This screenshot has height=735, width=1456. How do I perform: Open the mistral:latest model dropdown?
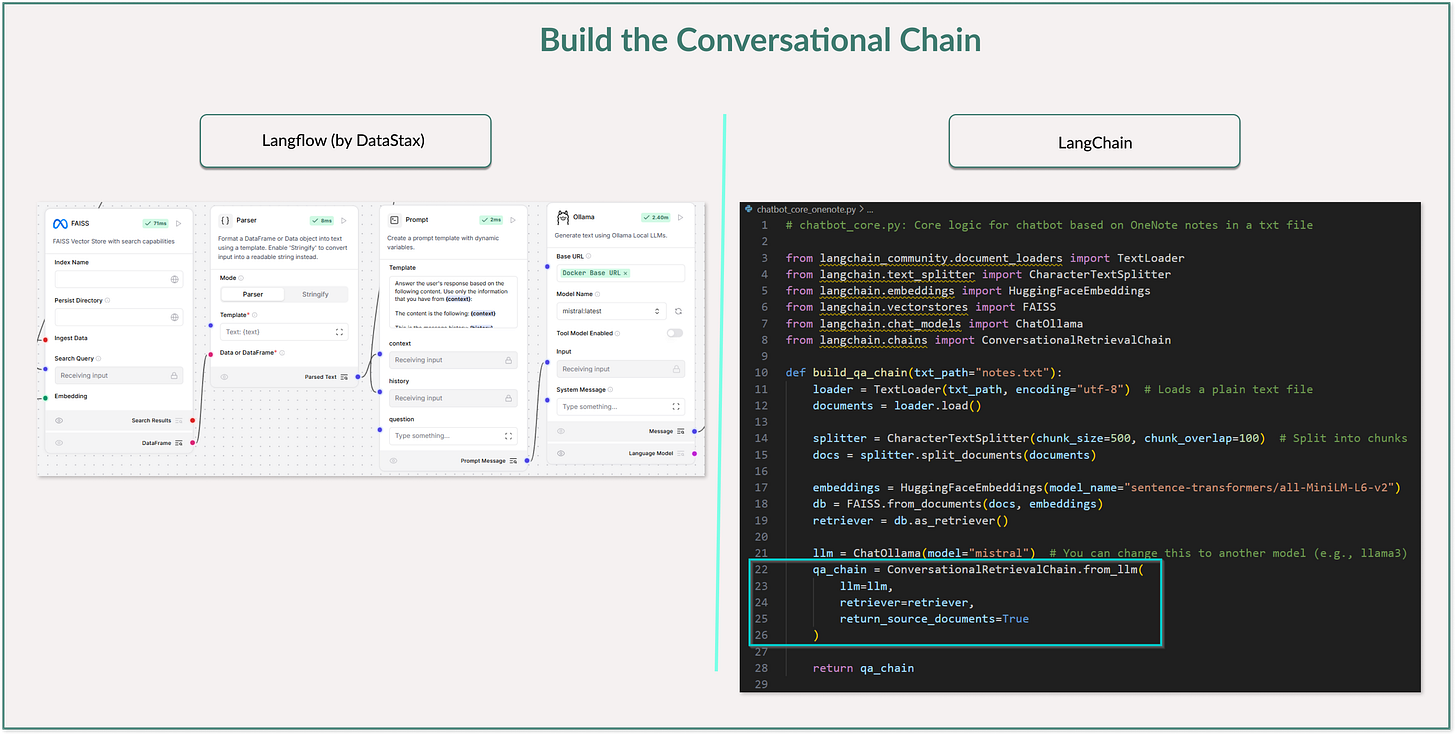pos(611,311)
